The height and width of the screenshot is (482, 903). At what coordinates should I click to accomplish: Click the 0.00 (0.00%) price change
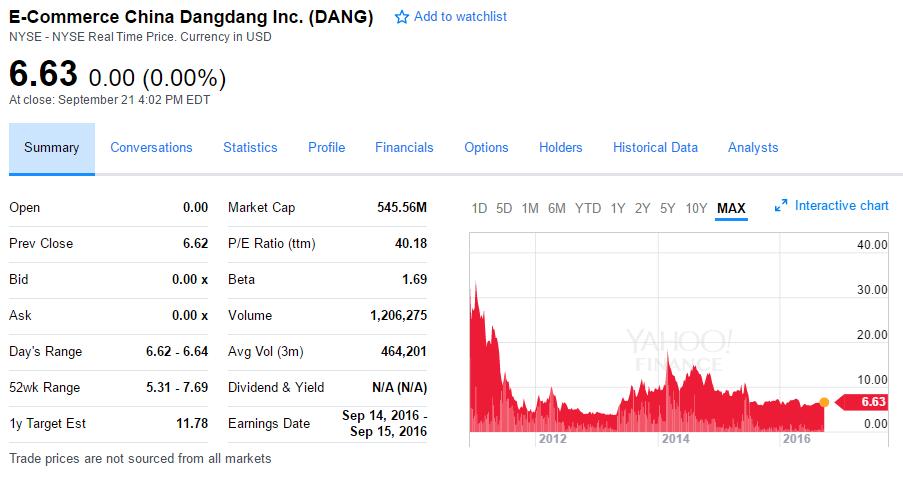tap(157, 78)
